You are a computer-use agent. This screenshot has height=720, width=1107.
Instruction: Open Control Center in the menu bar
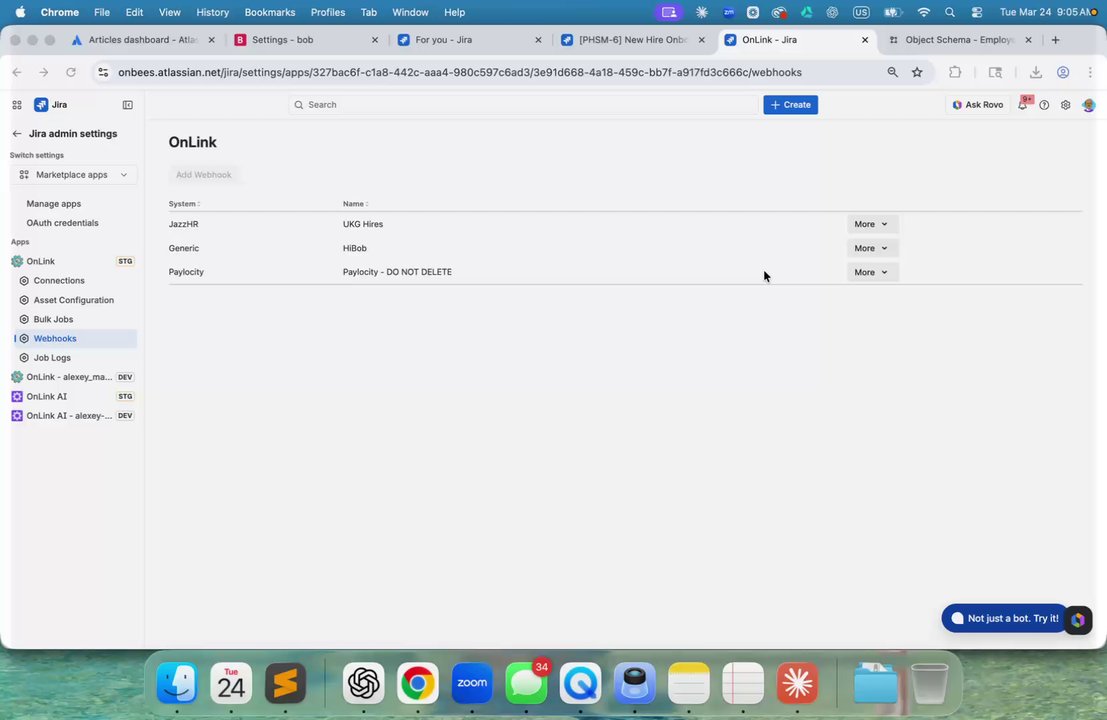point(977,12)
